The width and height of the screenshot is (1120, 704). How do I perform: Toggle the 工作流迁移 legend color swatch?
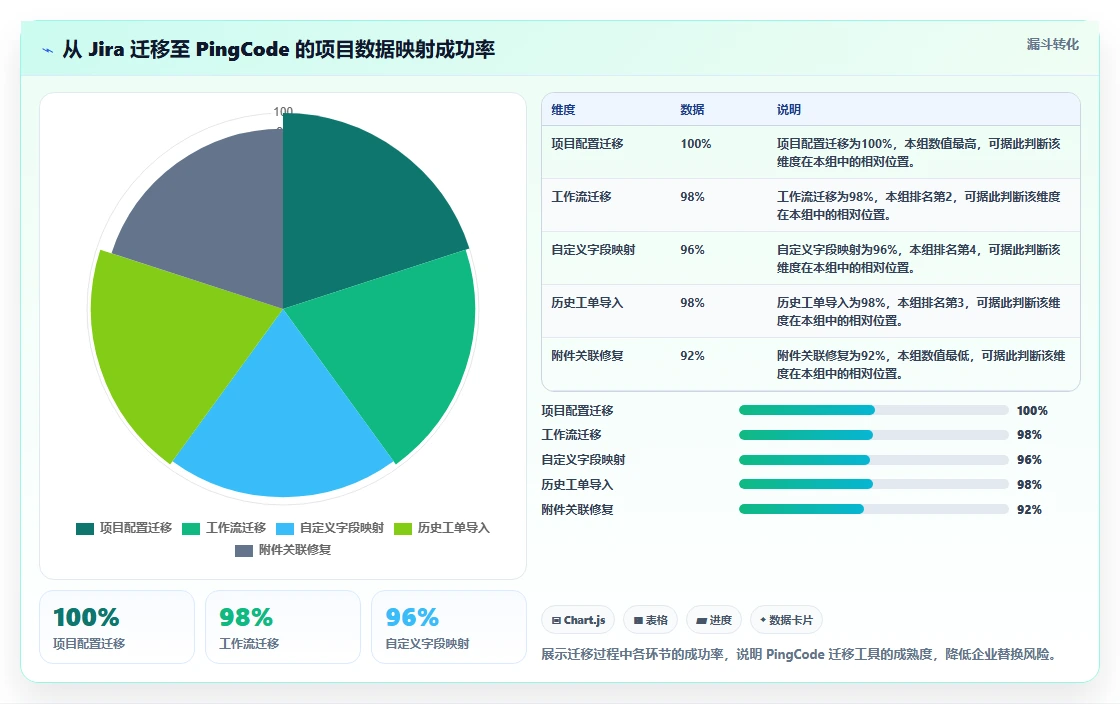pyautogui.click(x=191, y=528)
